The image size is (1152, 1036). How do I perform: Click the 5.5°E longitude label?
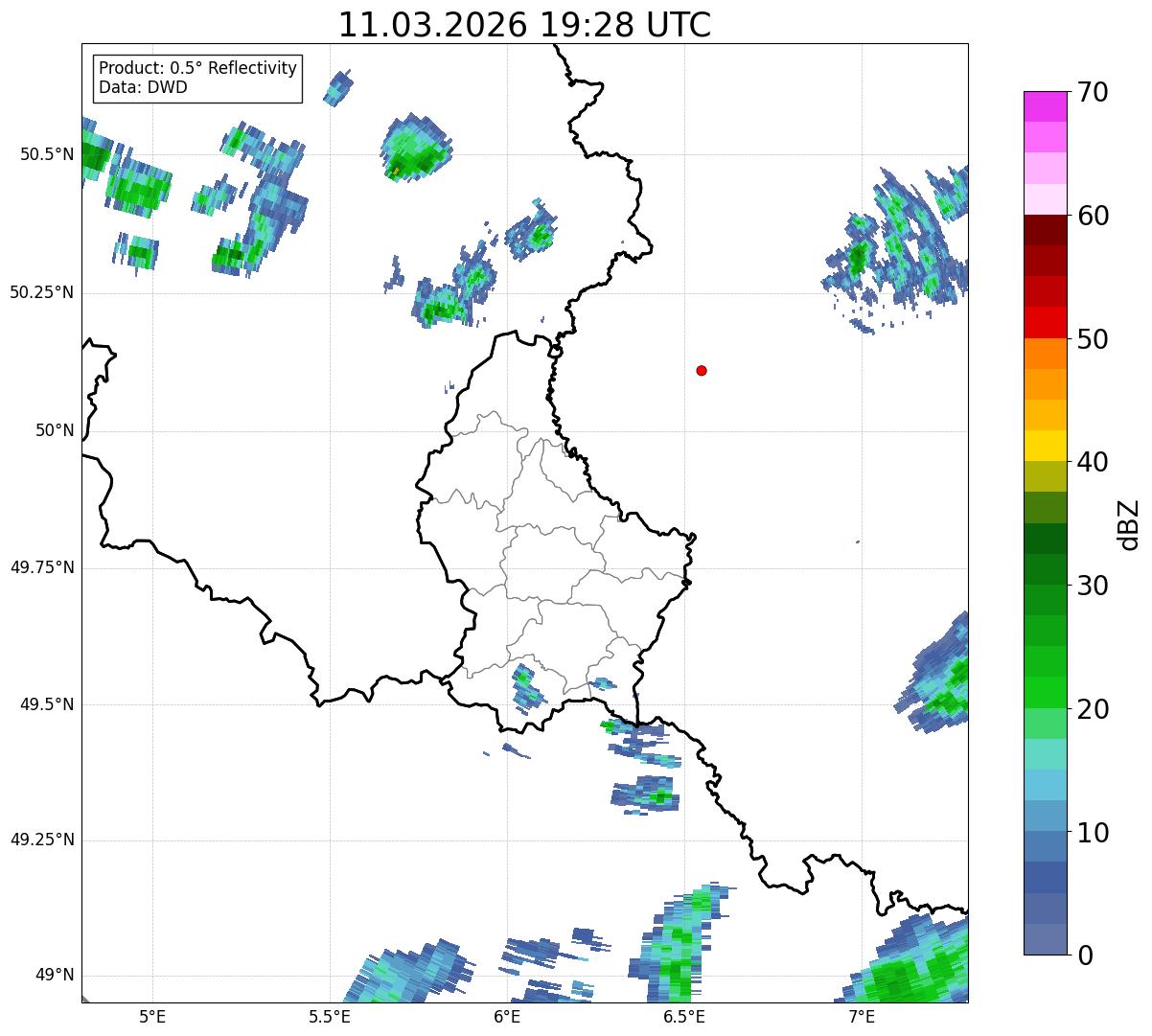pyautogui.click(x=330, y=1016)
